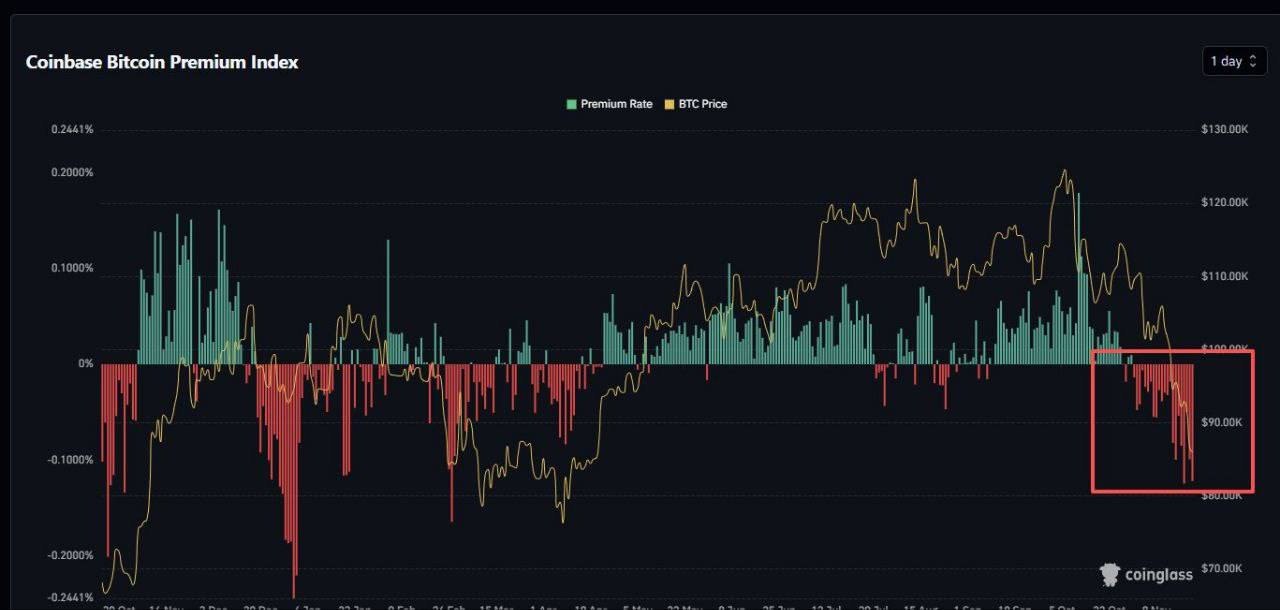Click the $70.00K price axis label
Screen dimensions: 1280x610
[x=1222, y=568]
